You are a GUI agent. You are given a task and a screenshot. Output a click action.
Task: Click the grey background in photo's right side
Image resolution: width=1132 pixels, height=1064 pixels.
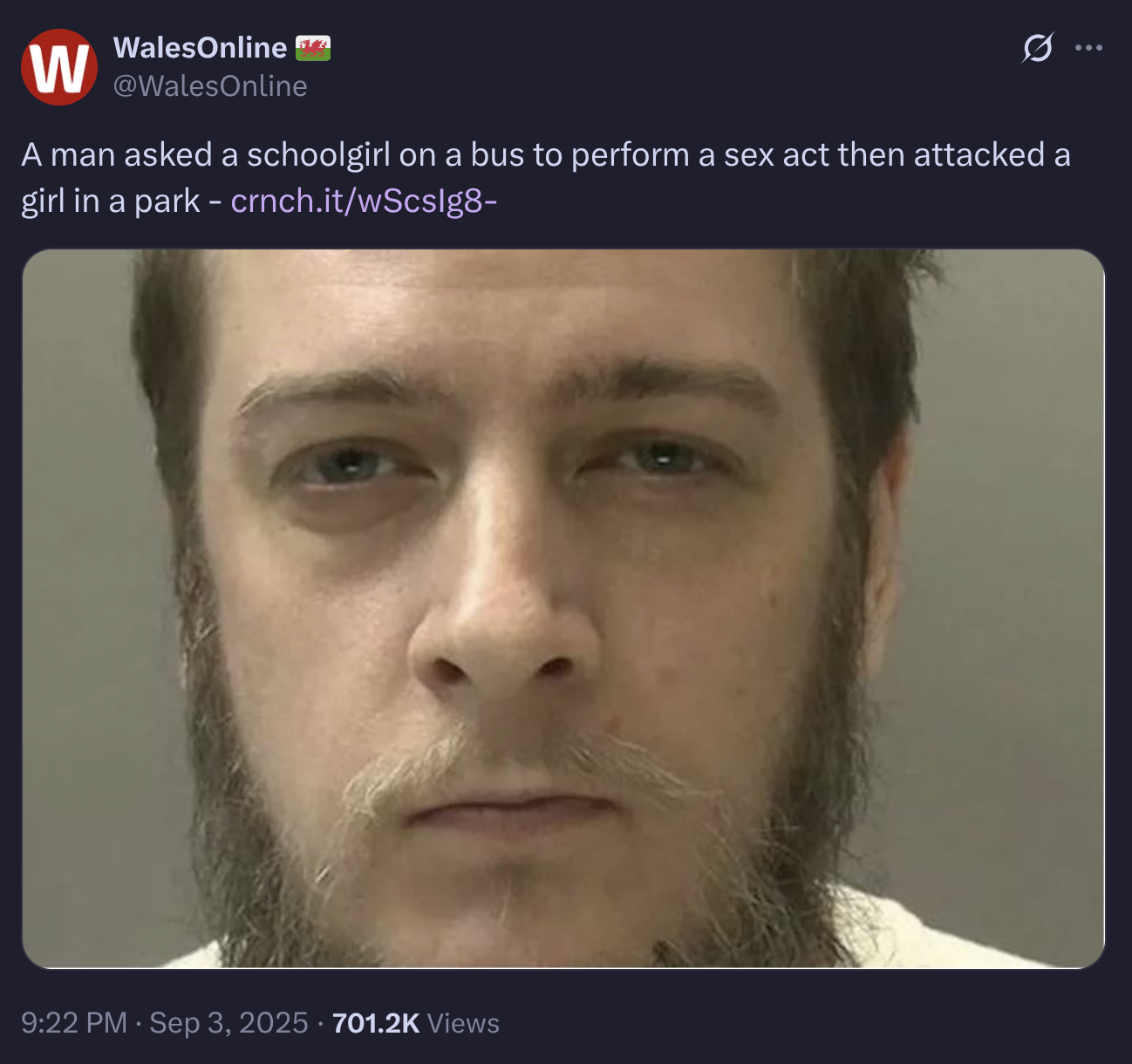click(1012, 523)
